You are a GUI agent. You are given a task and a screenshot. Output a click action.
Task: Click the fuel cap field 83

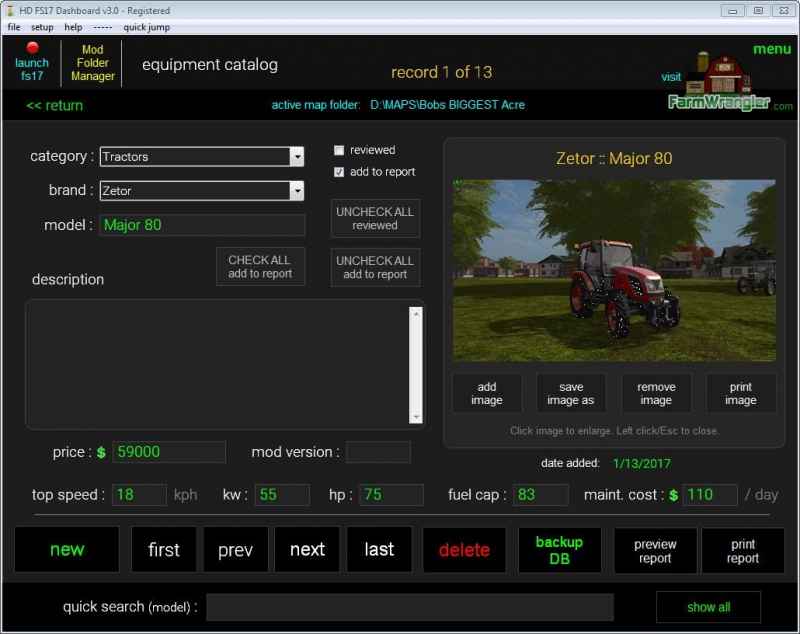point(541,495)
